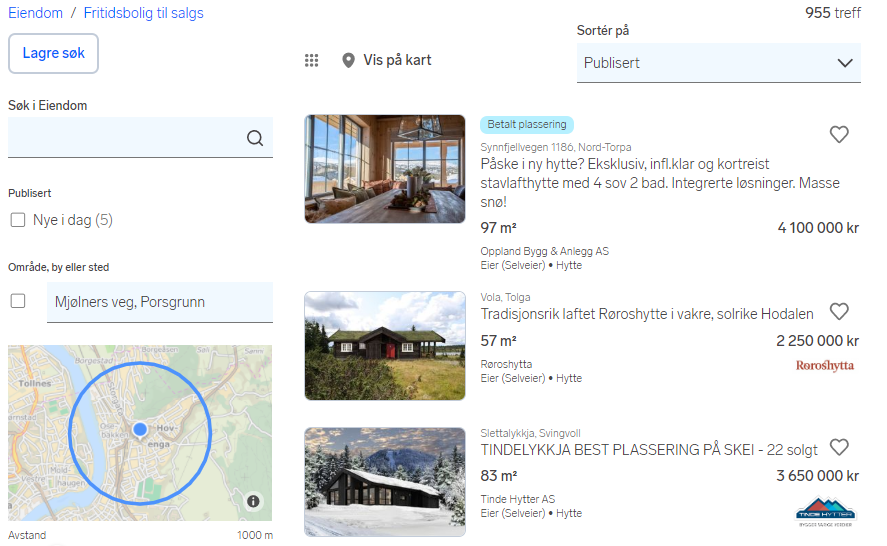Open Fritidsbolig til salgs breadcrumb

[x=144, y=13]
